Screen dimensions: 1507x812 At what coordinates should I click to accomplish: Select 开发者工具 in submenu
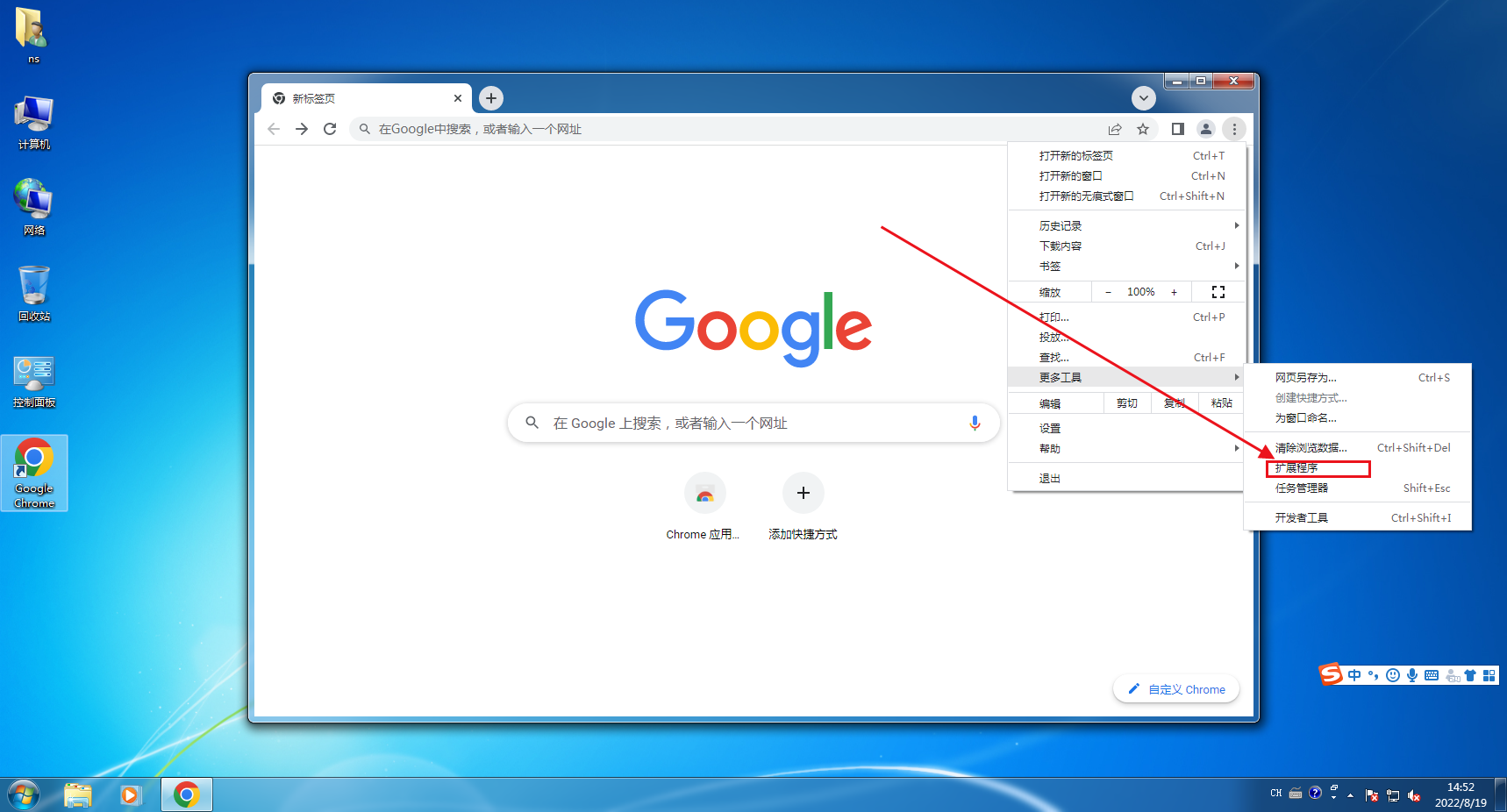tap(1358, 517)
